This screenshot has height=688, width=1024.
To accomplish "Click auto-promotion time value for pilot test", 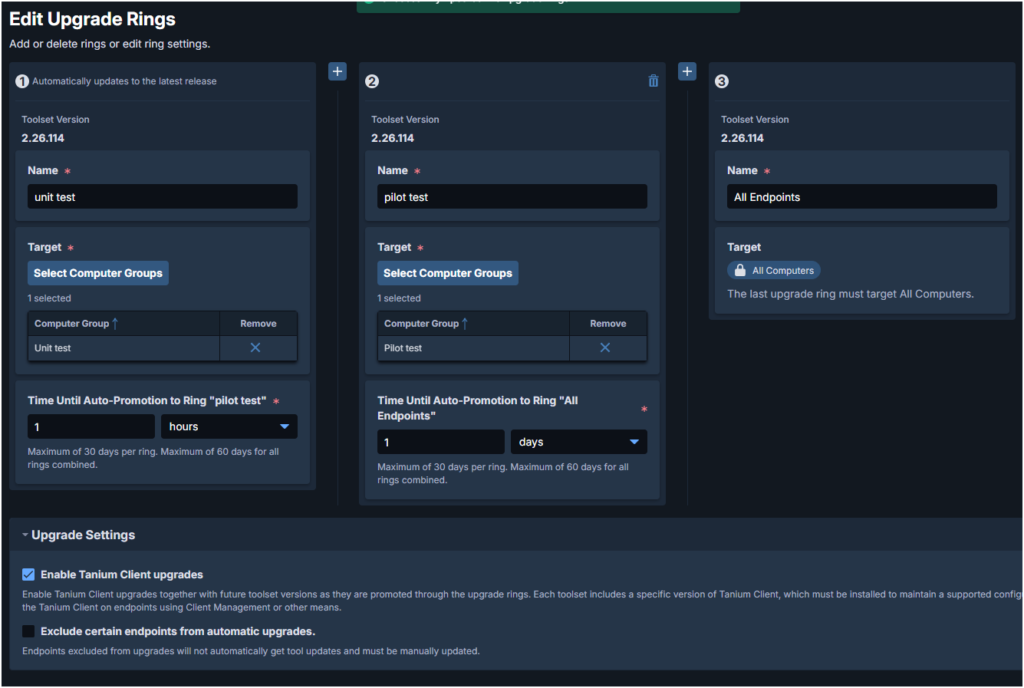I will click(x=441, y=442).
